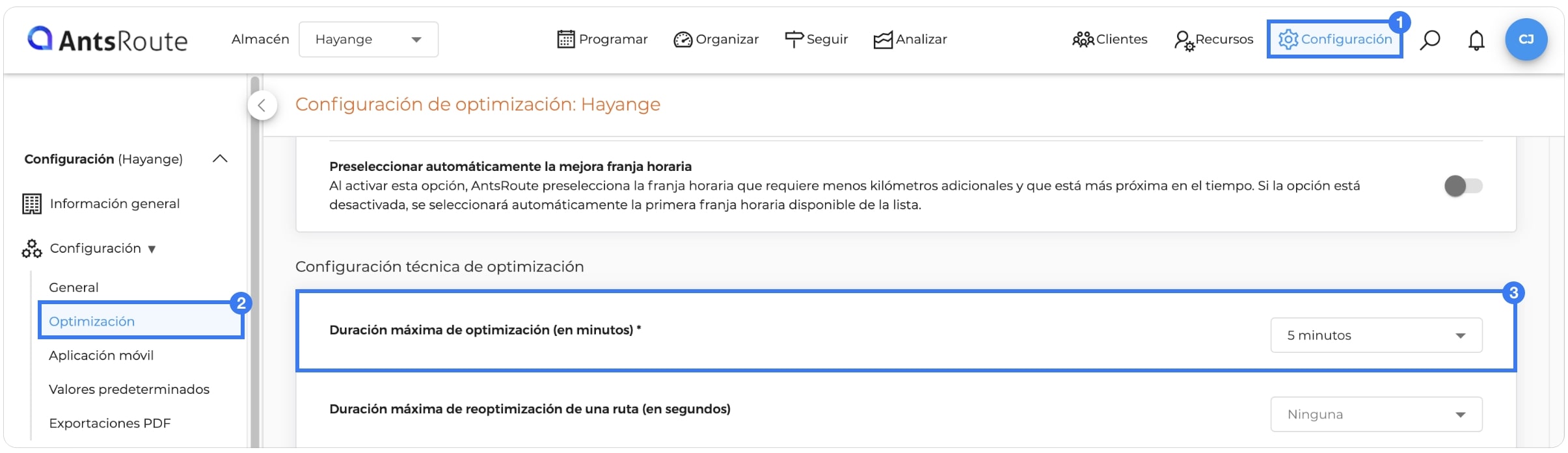This screenshot has height=453, width=1568.
Task: Click the AntsRoute logo
Action: (x=107, y=40)
